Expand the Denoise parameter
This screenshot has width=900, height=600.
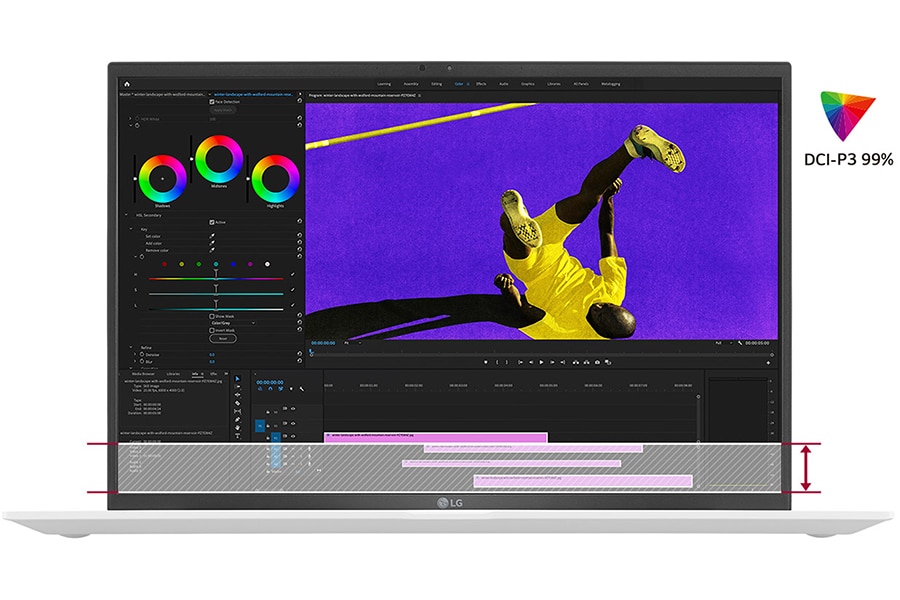tap(135, 355)
